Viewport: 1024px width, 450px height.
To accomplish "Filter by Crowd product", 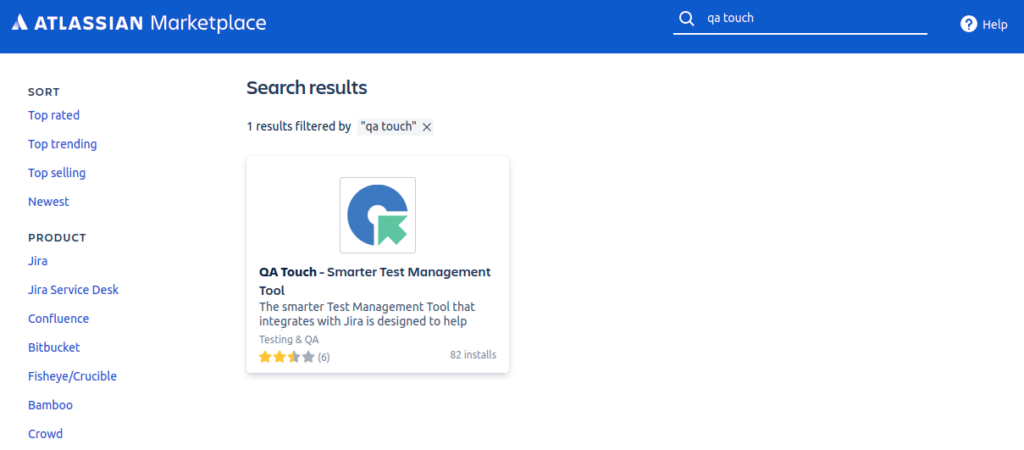I will tap(45, 434).
